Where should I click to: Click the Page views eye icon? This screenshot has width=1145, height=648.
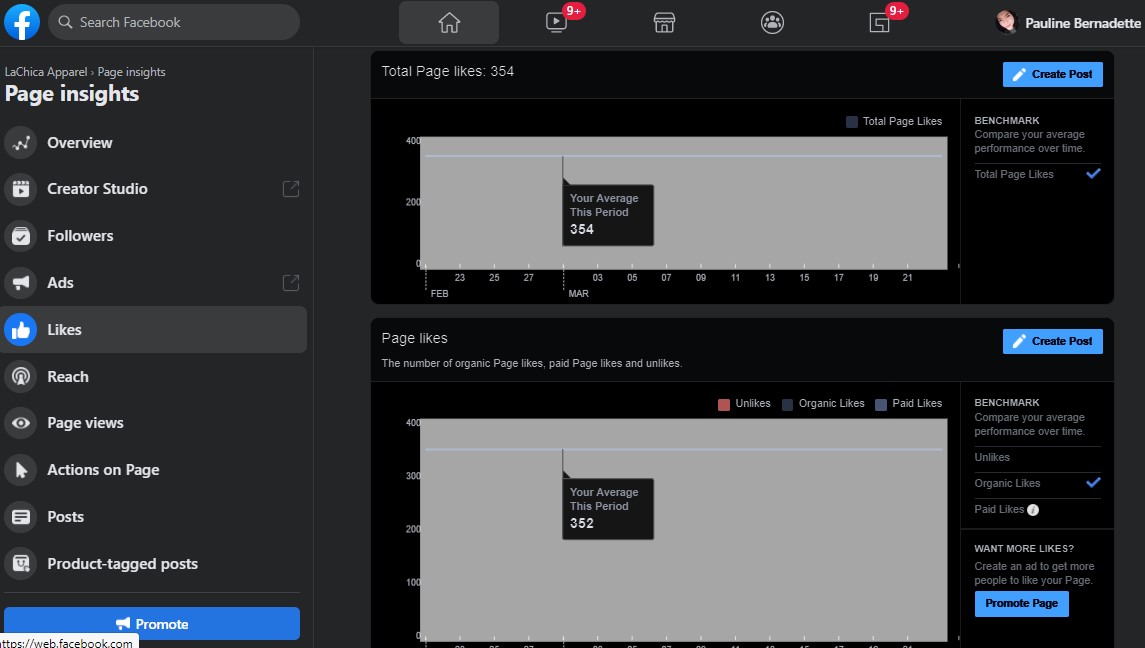(x=20, y=423)
